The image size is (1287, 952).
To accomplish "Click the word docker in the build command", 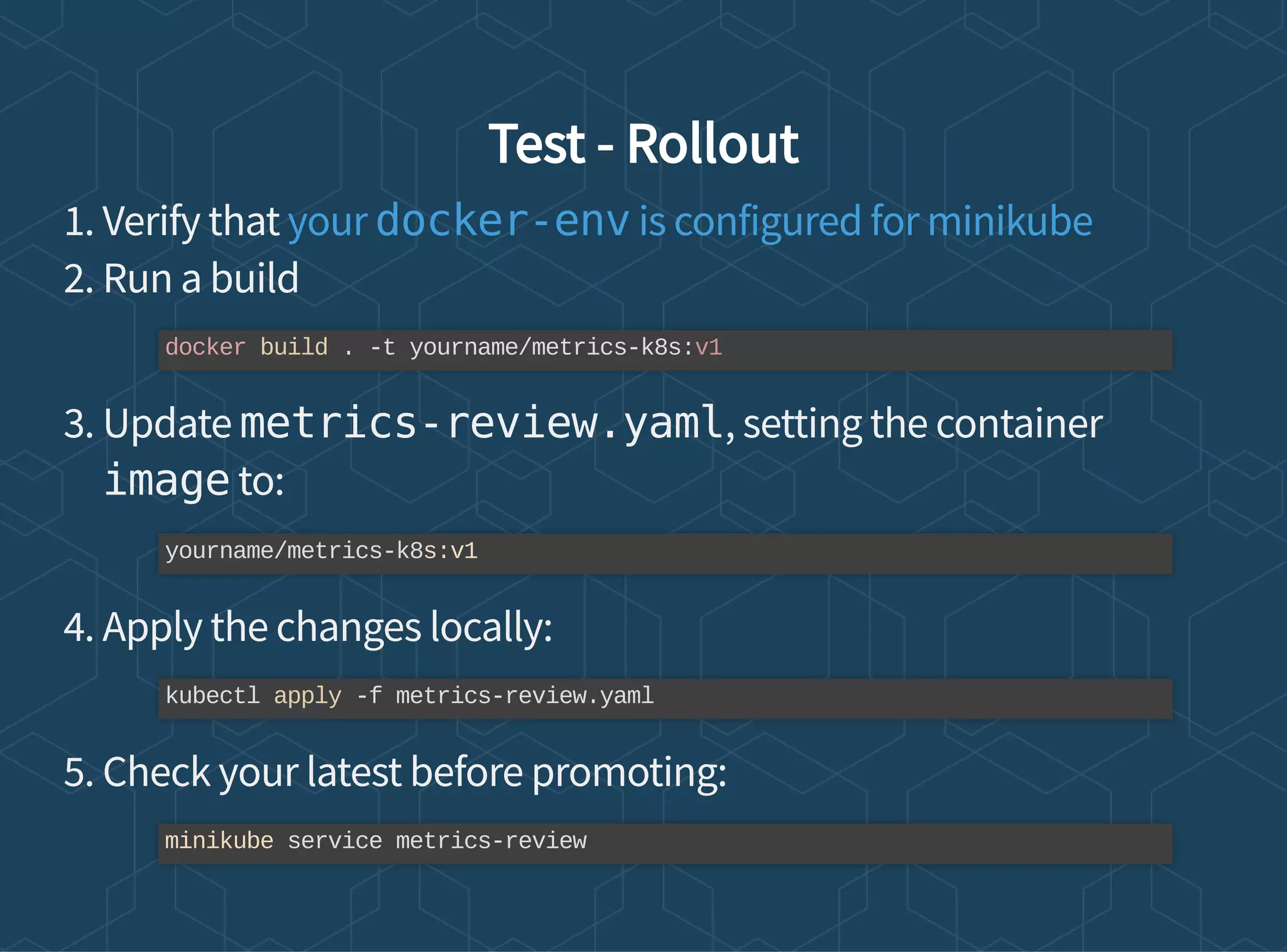I will [205, 347].
